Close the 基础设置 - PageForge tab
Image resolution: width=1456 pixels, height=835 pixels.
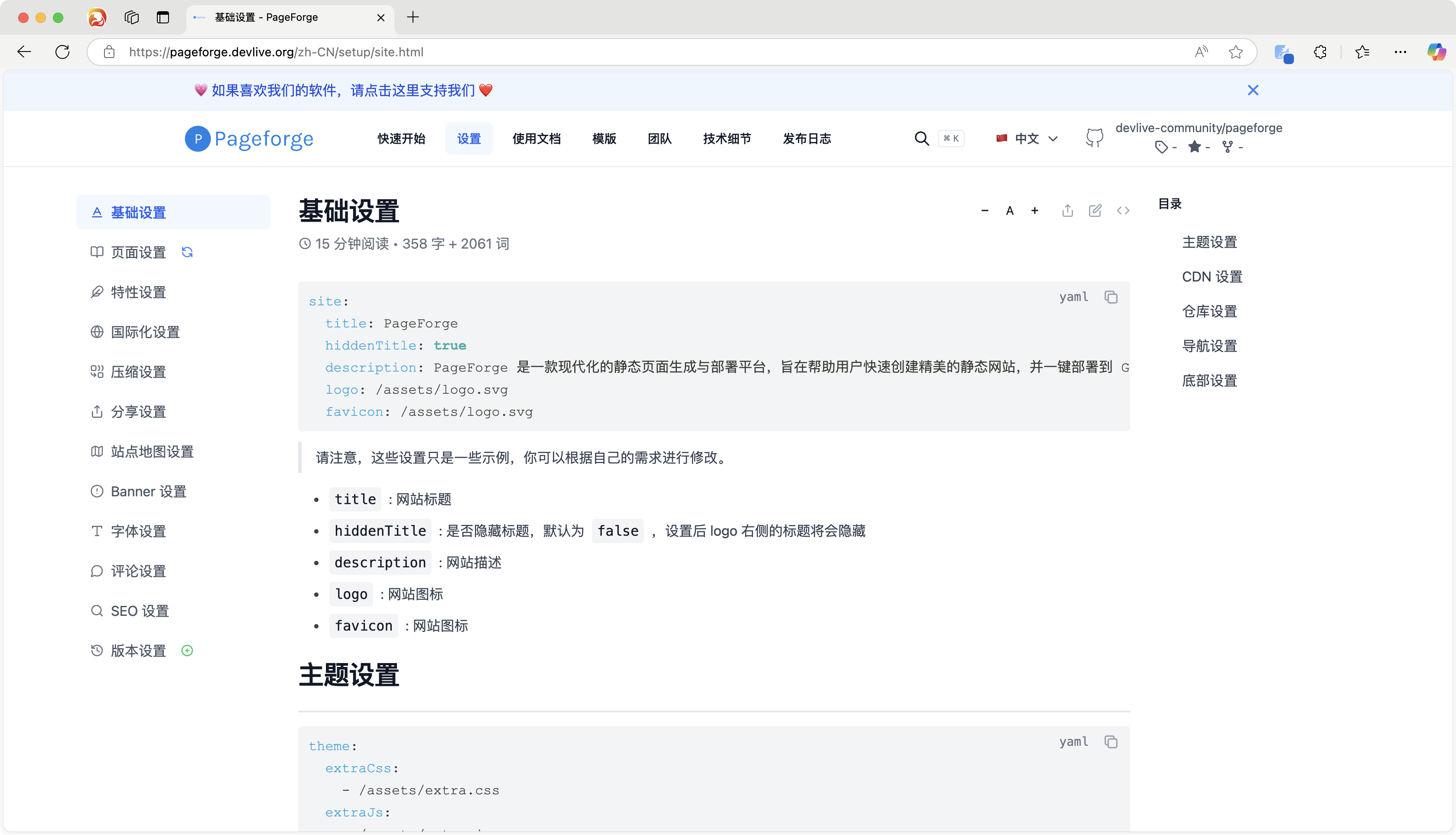point(380,18)
